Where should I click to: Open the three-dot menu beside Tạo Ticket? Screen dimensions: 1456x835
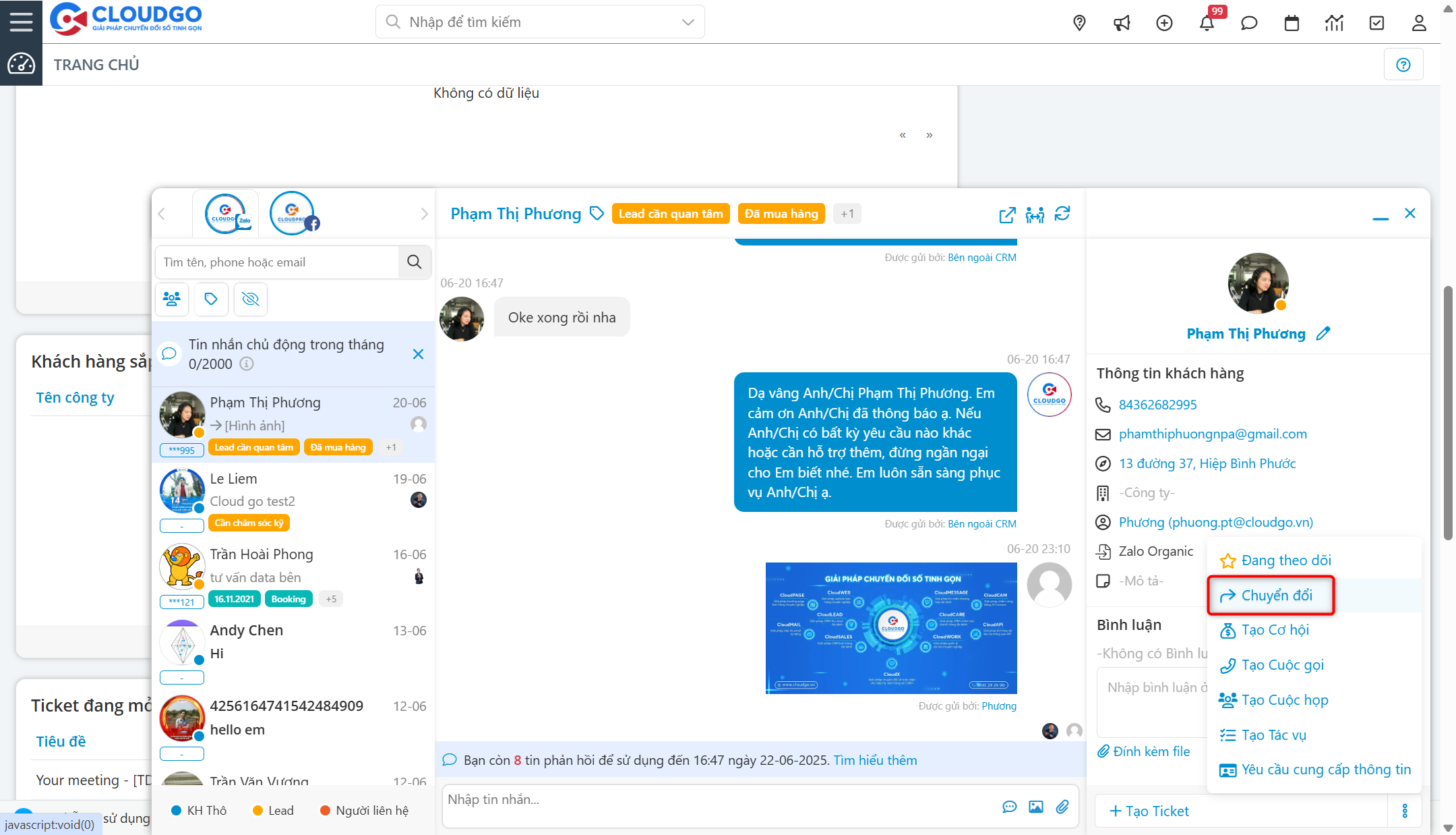(1405, 811)
